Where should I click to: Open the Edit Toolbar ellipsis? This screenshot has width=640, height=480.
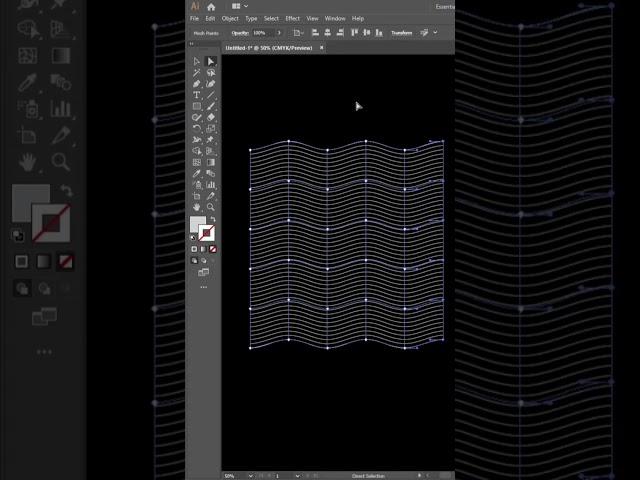(204, 287)
